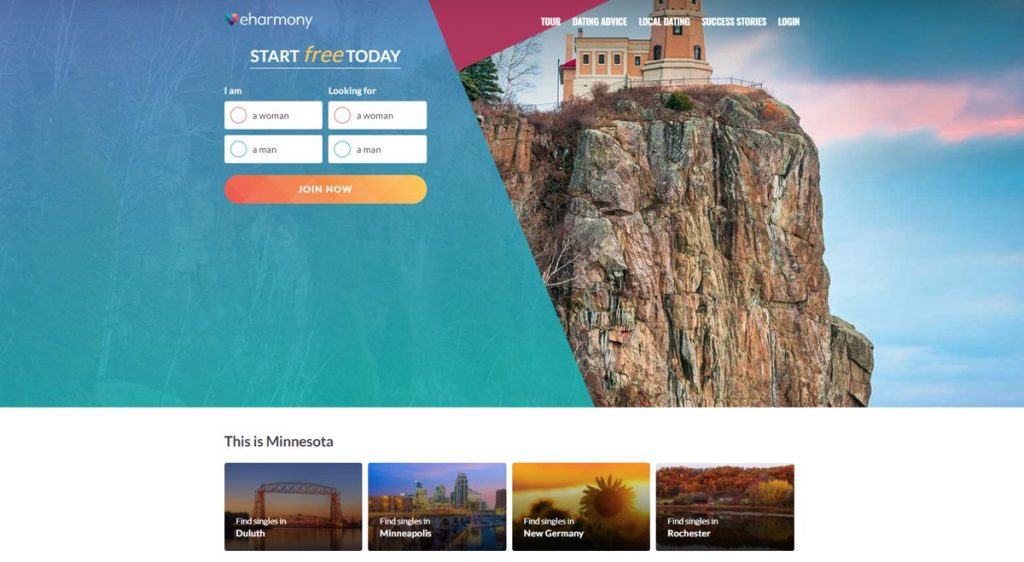Open the Tour menu item
Screen dimensions: 1024x562
[x=551, y=22]
